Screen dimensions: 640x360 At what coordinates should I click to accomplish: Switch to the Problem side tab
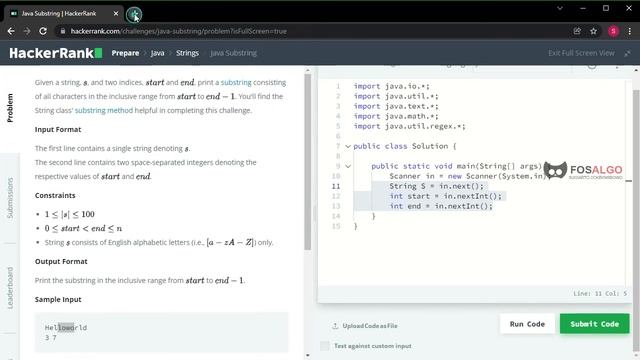tap(10, 108)
